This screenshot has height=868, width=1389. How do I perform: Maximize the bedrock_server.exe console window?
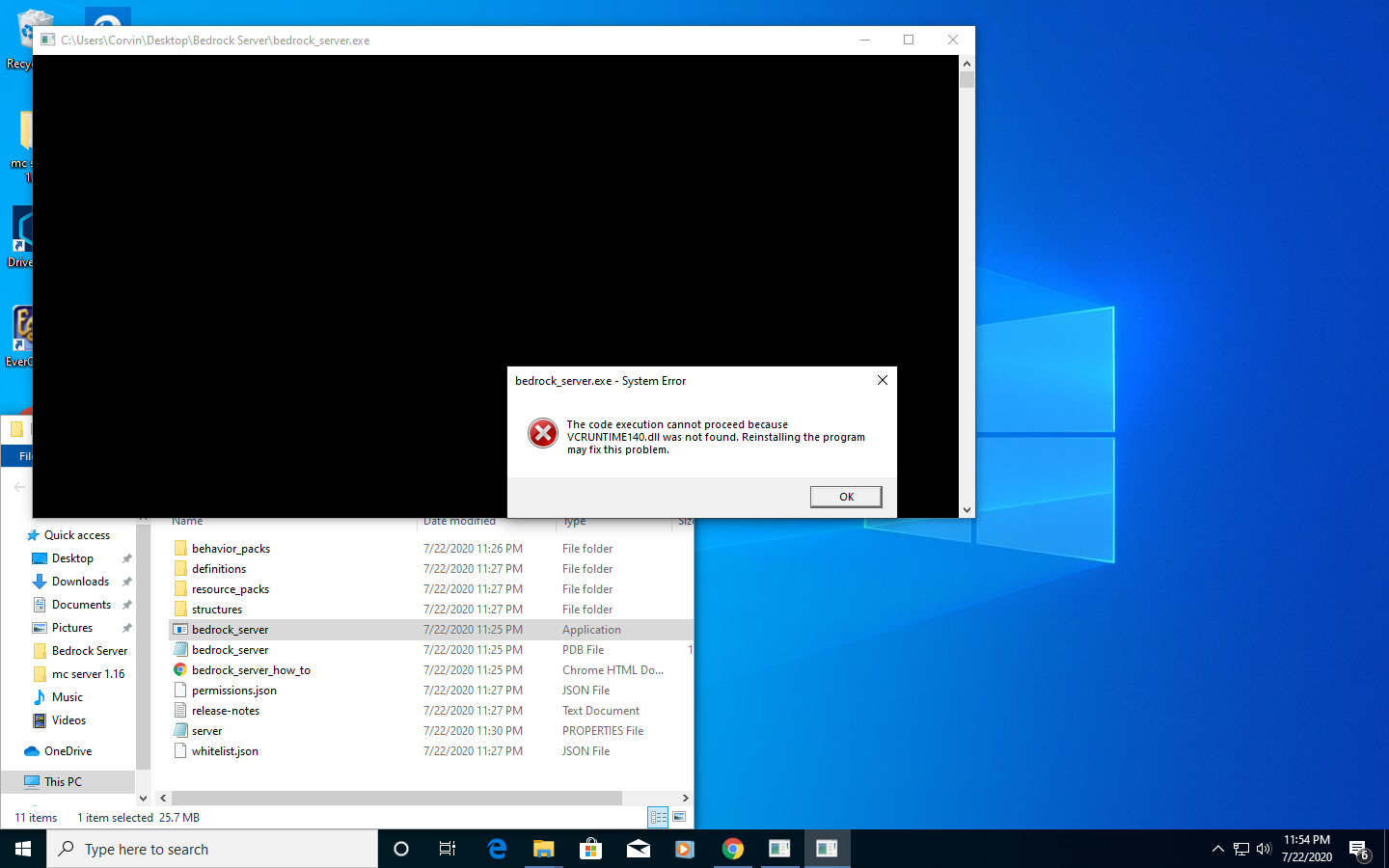click(x=909, y=40)
